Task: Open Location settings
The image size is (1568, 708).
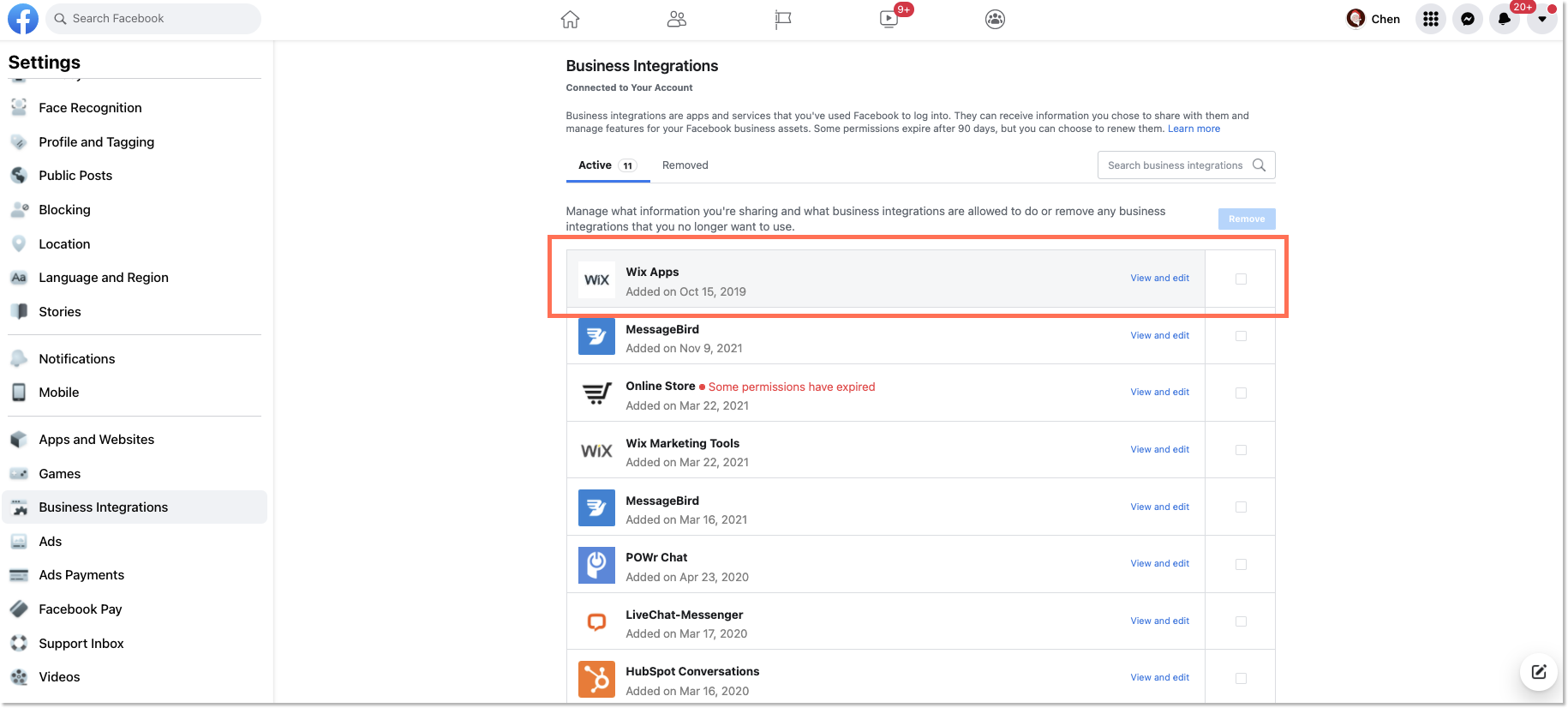Action: [135, 244]
